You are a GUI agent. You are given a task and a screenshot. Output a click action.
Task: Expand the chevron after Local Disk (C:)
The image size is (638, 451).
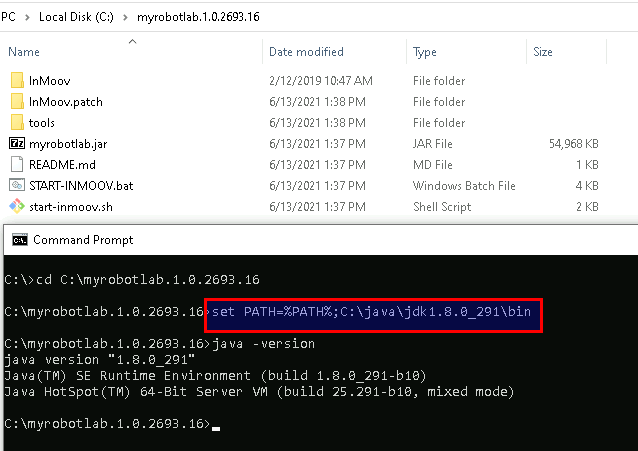coord(125,18)
